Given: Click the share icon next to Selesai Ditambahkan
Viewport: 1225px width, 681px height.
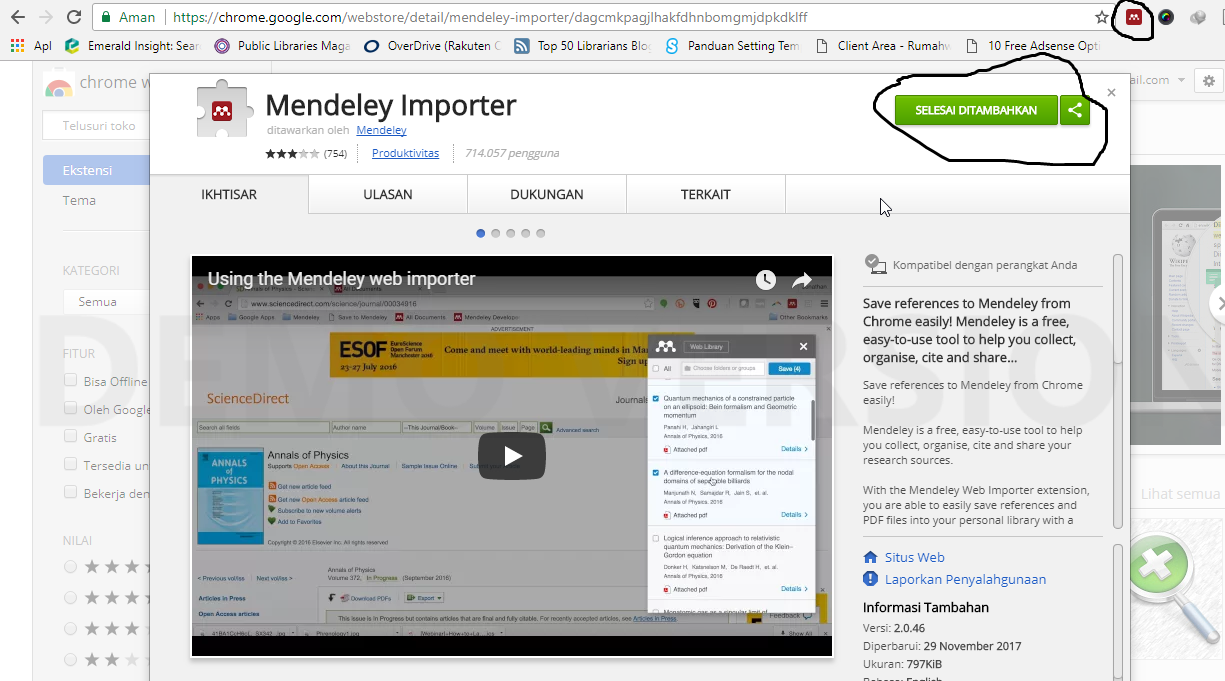Looking at the screenshot, I should coord(1074,110).
